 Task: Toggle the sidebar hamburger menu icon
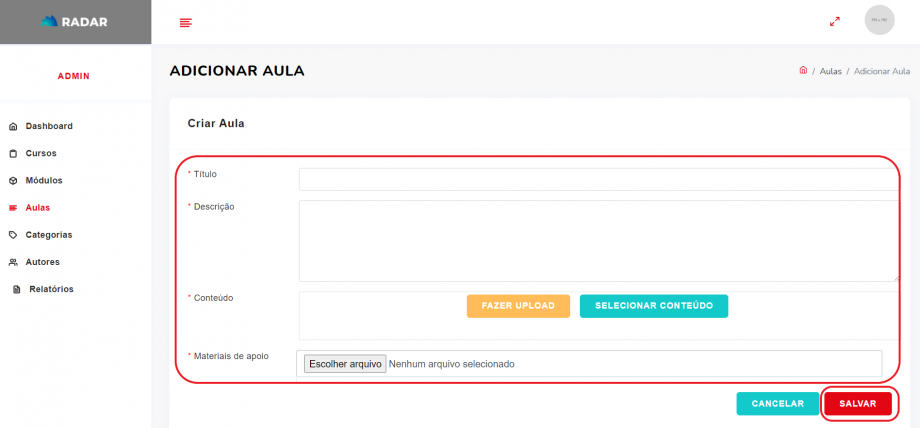coord(185,23)
